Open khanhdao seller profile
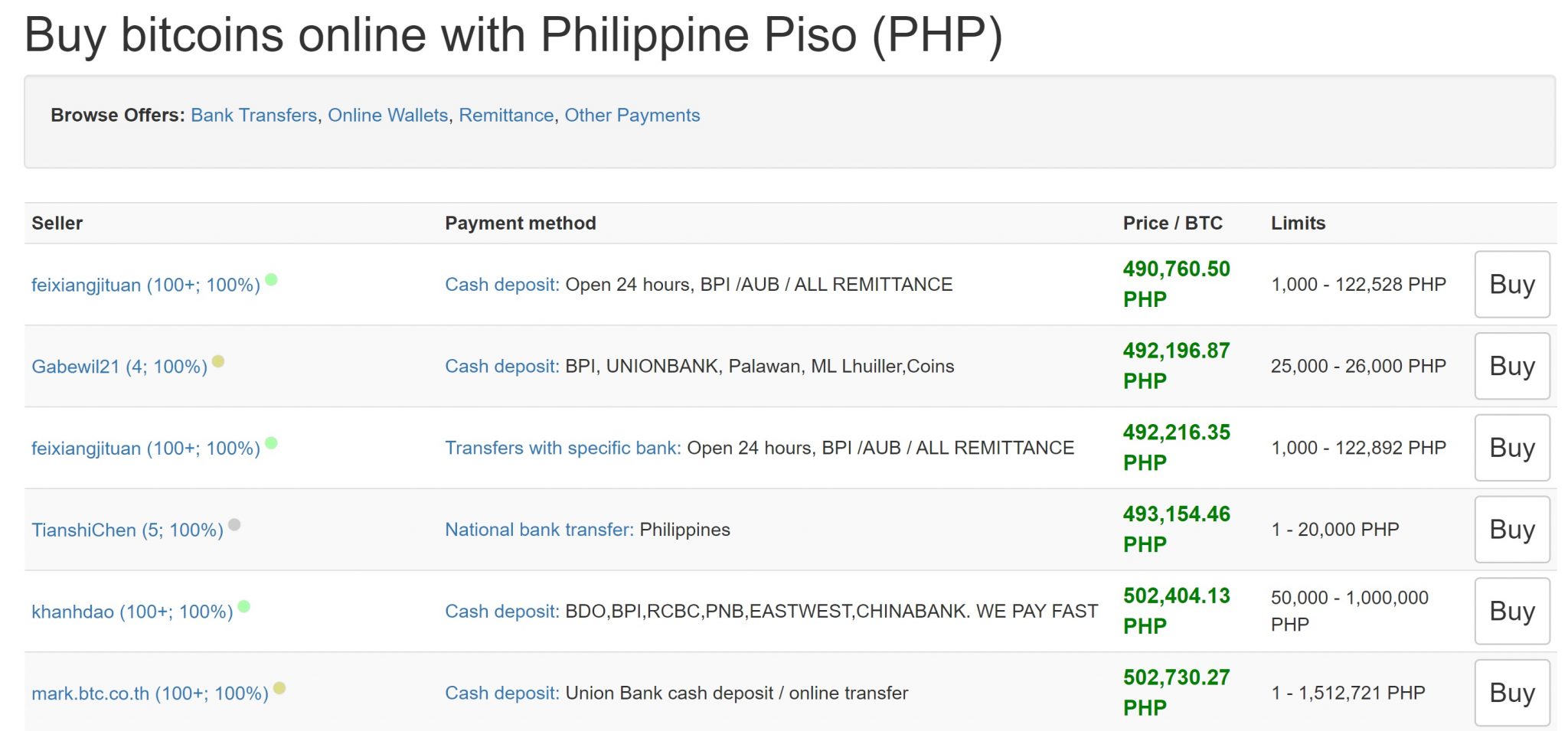The height and width of the screenshot is (731, 1568). click(x=132, y=612)
